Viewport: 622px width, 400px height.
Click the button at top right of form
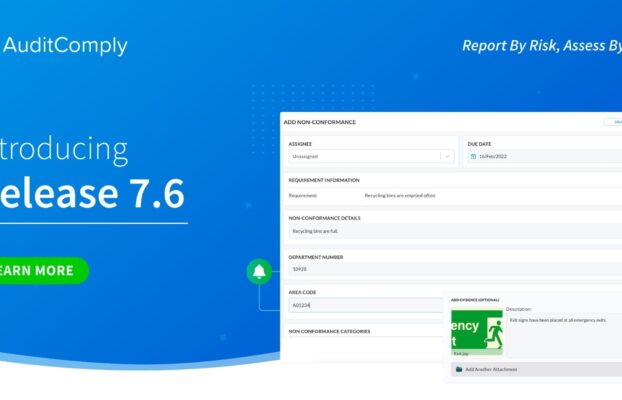coord(613,122)
